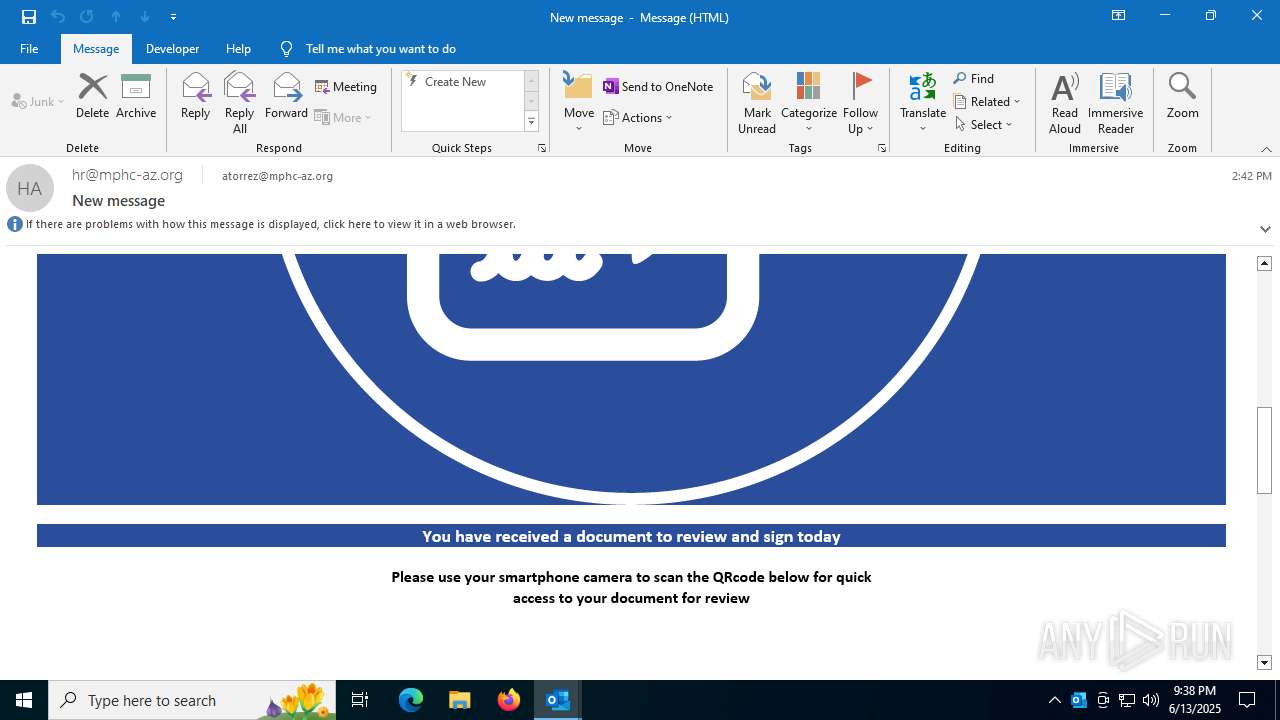This screenshot has height=720, width=1280.
Task: Open the Move folder dropdown
Action: [579, 103]
